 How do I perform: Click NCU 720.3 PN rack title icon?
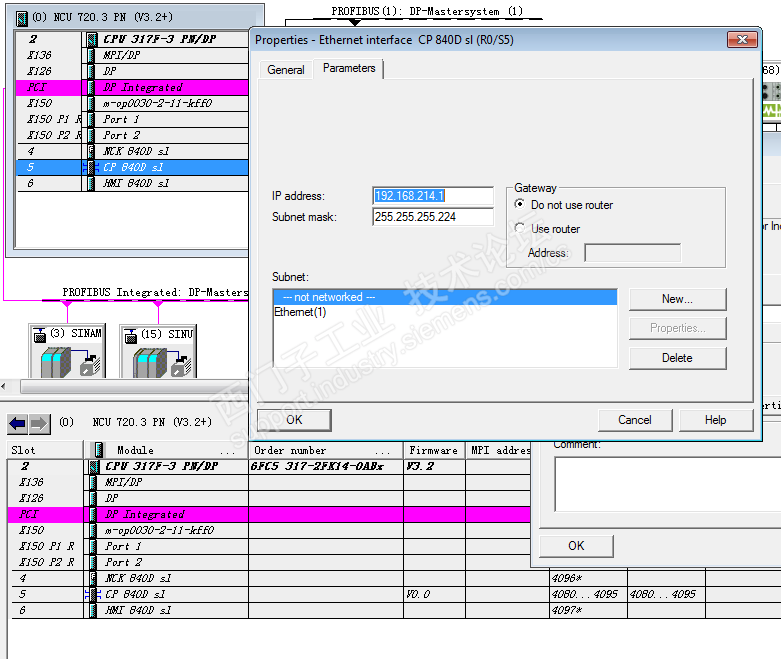[x=21, y=18]
